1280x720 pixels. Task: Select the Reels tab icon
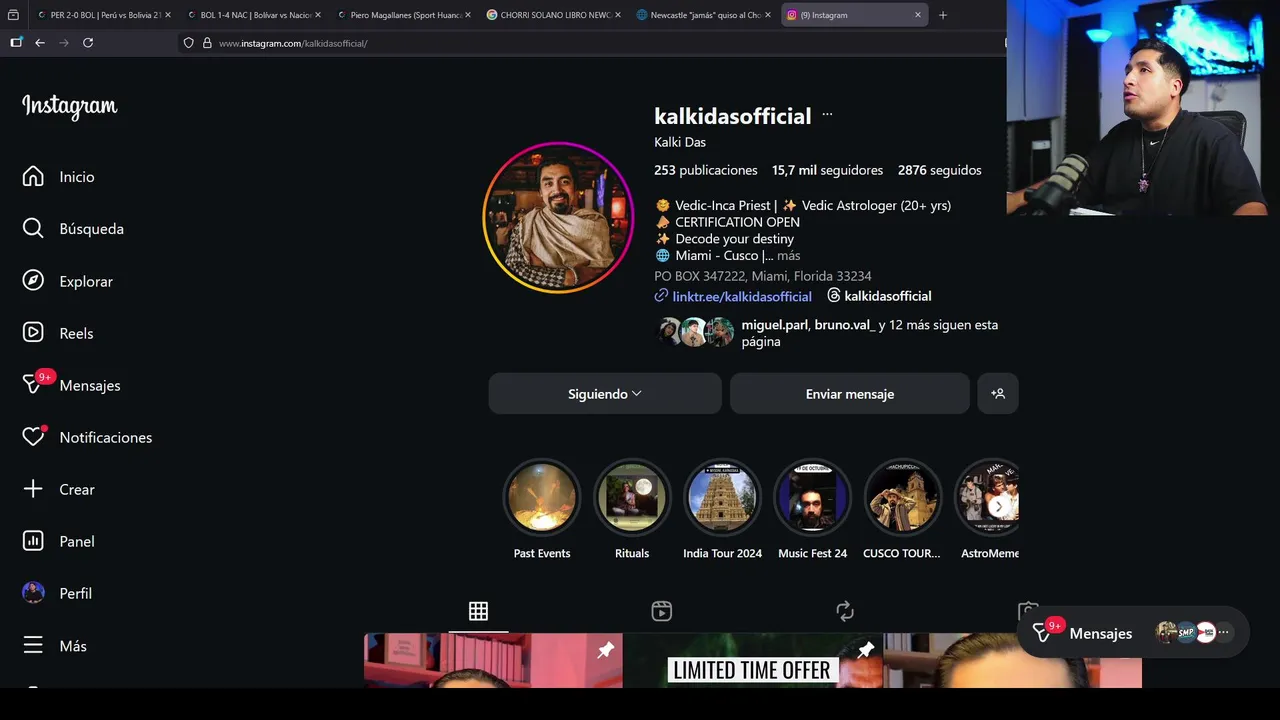pyautogui.click(x=661, y=611)
